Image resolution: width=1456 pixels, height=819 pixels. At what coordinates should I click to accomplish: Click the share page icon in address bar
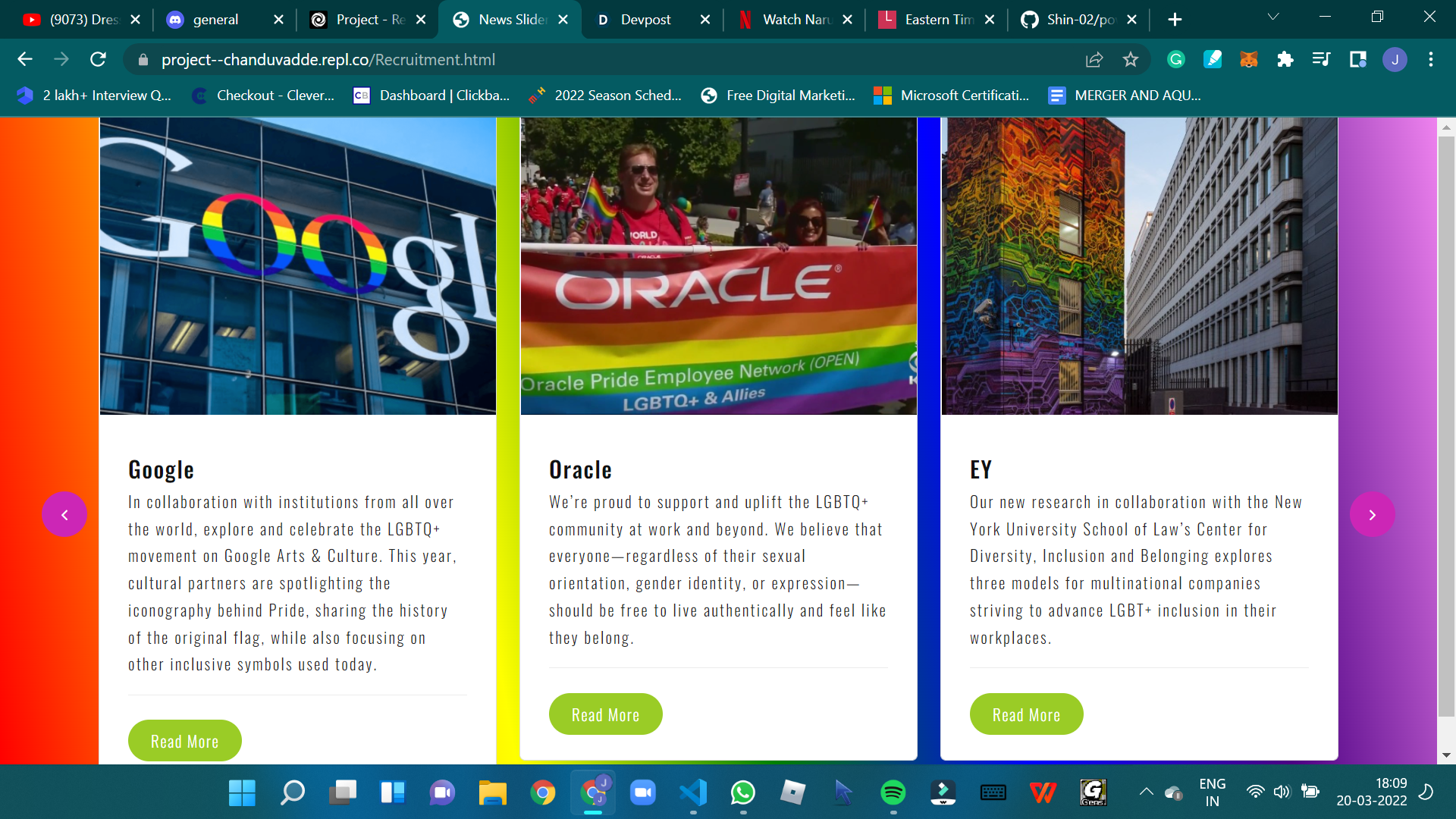coord(1094,59)
